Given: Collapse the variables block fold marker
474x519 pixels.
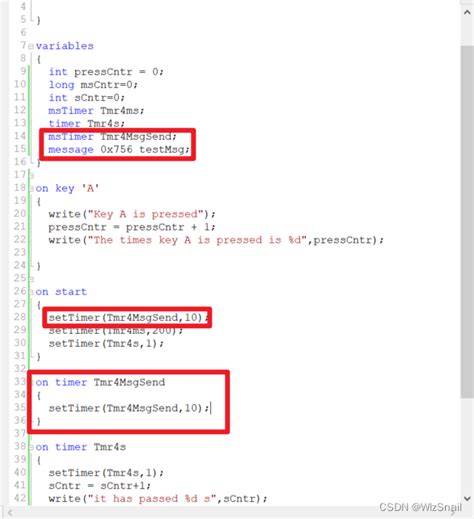Looking at the screenshot, I should [31, 46].
